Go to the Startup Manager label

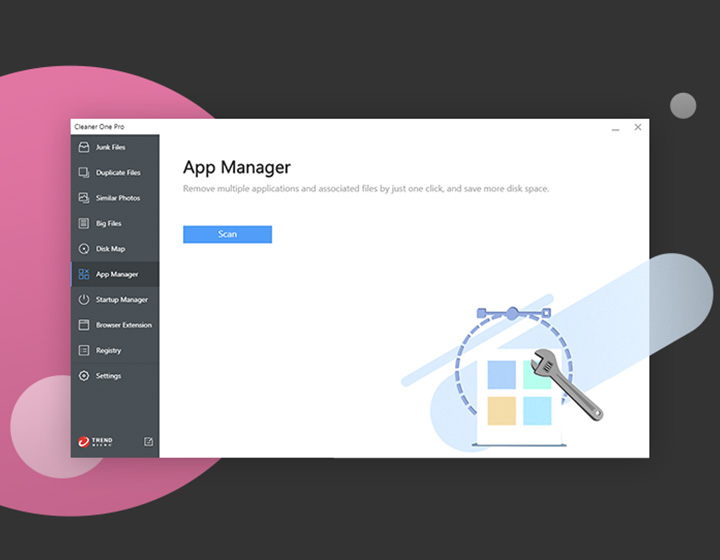pos(122,300)
